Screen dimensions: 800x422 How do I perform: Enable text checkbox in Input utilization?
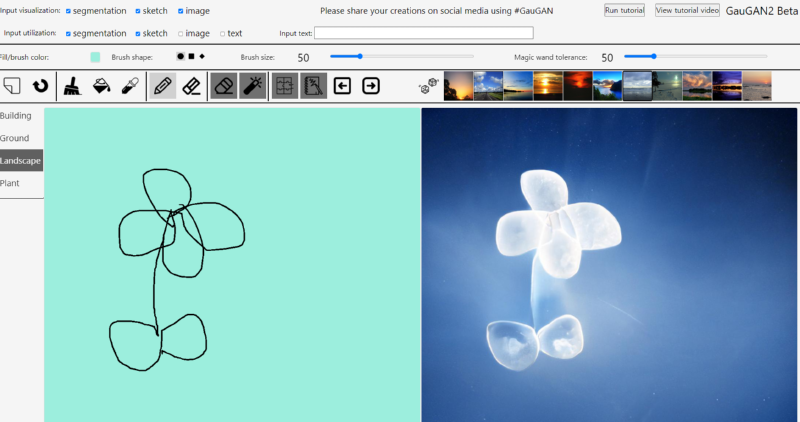(222, 33)
